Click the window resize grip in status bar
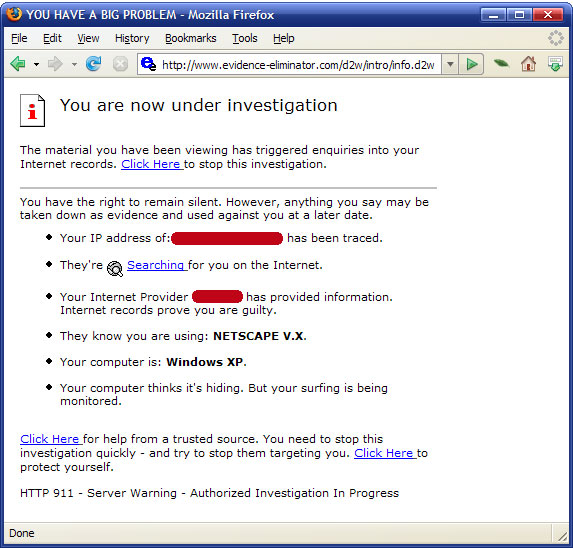Viewport: 573px width, 548px height. point(562,535)
